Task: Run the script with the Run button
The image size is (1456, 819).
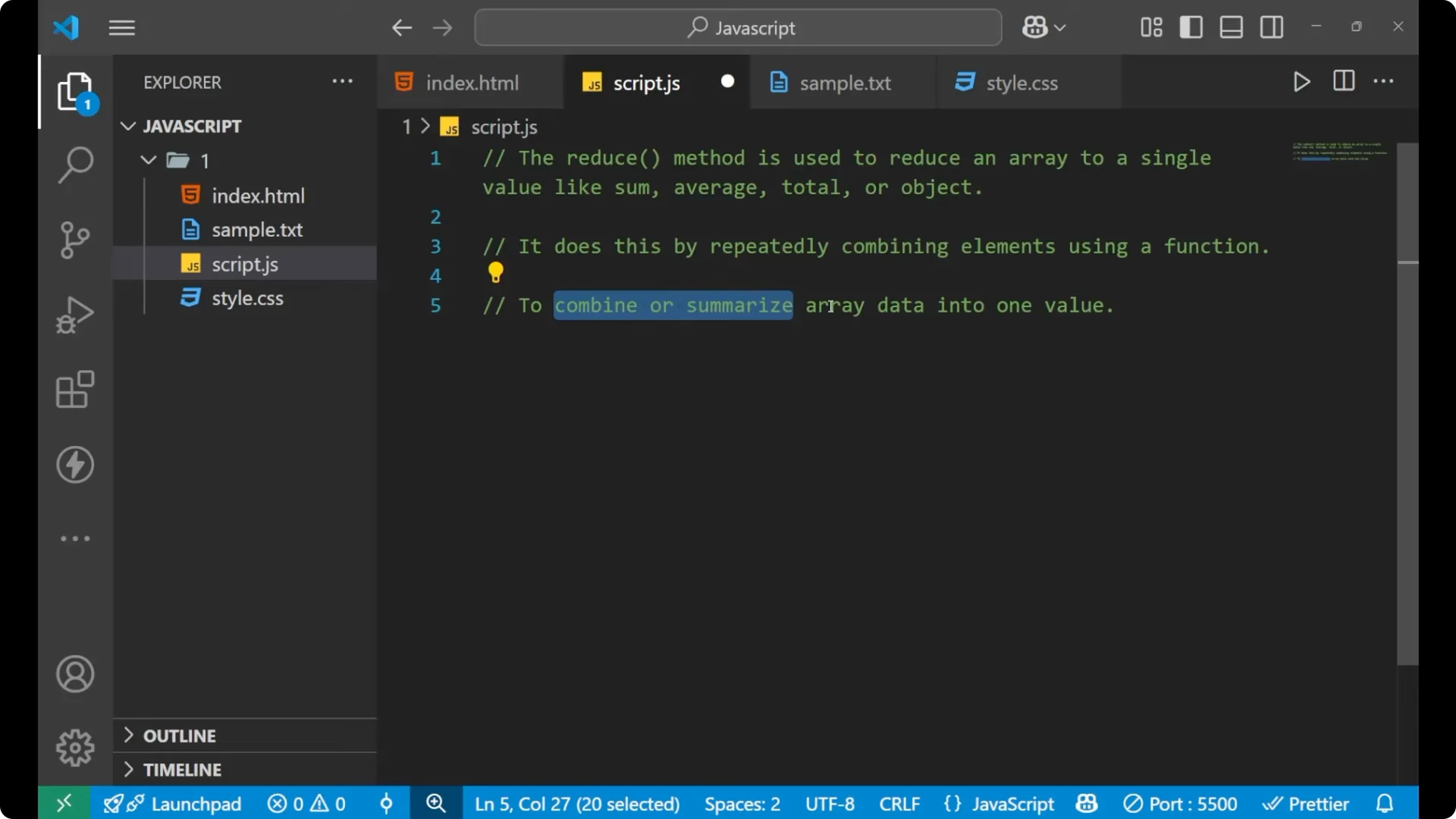Action: (x=1301, y=82)
